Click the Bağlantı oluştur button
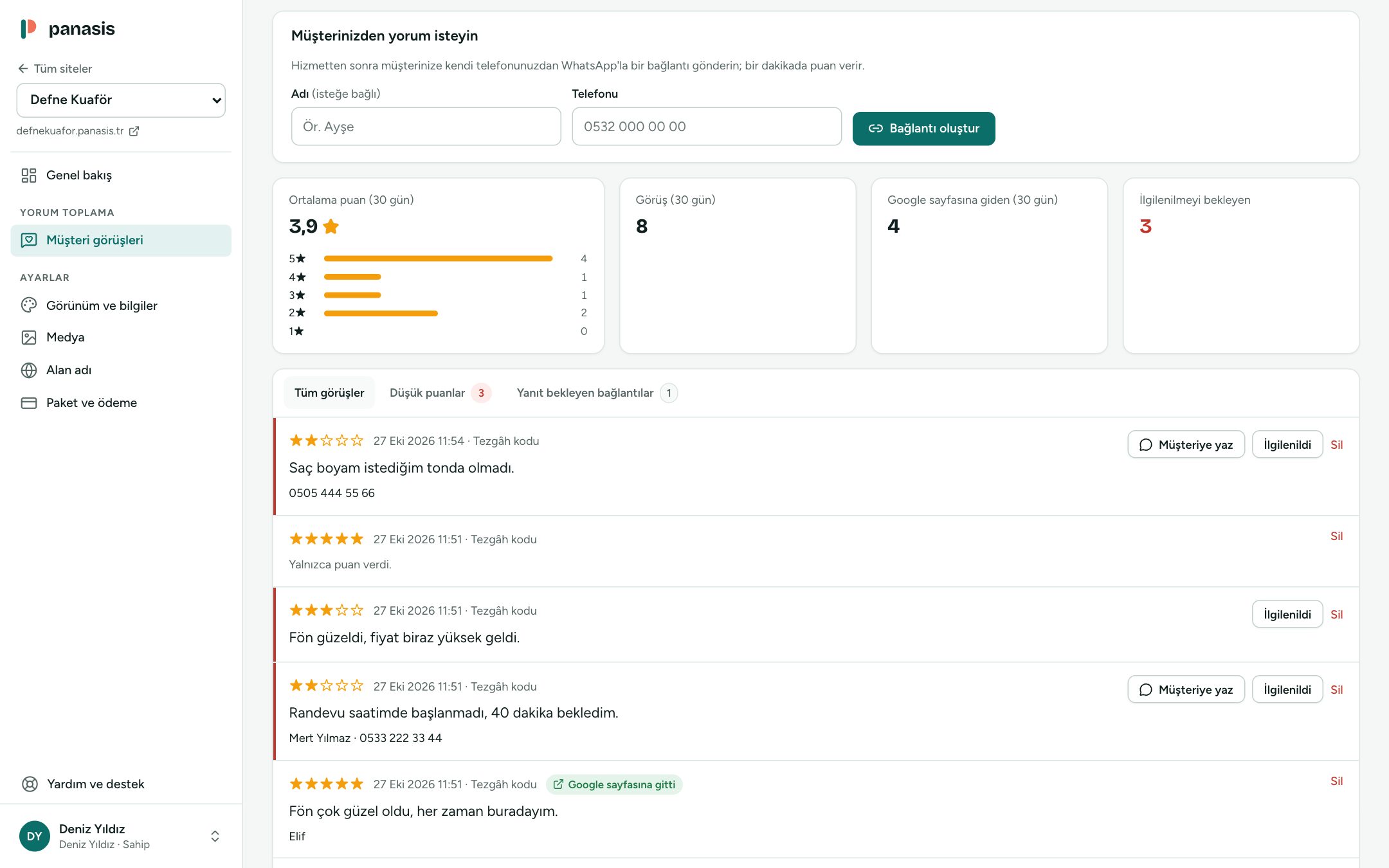Viewport: 1389px width, 868px height. coord(923,129)
